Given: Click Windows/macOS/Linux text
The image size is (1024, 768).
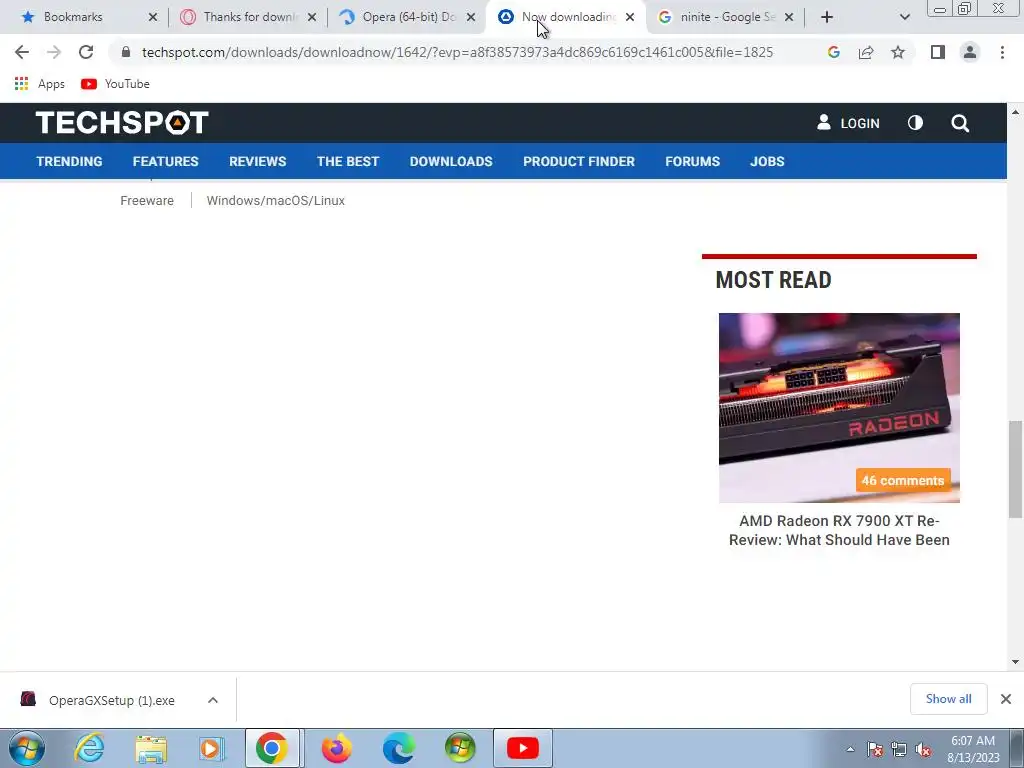Looking at the screenshot, I should 276,200.
